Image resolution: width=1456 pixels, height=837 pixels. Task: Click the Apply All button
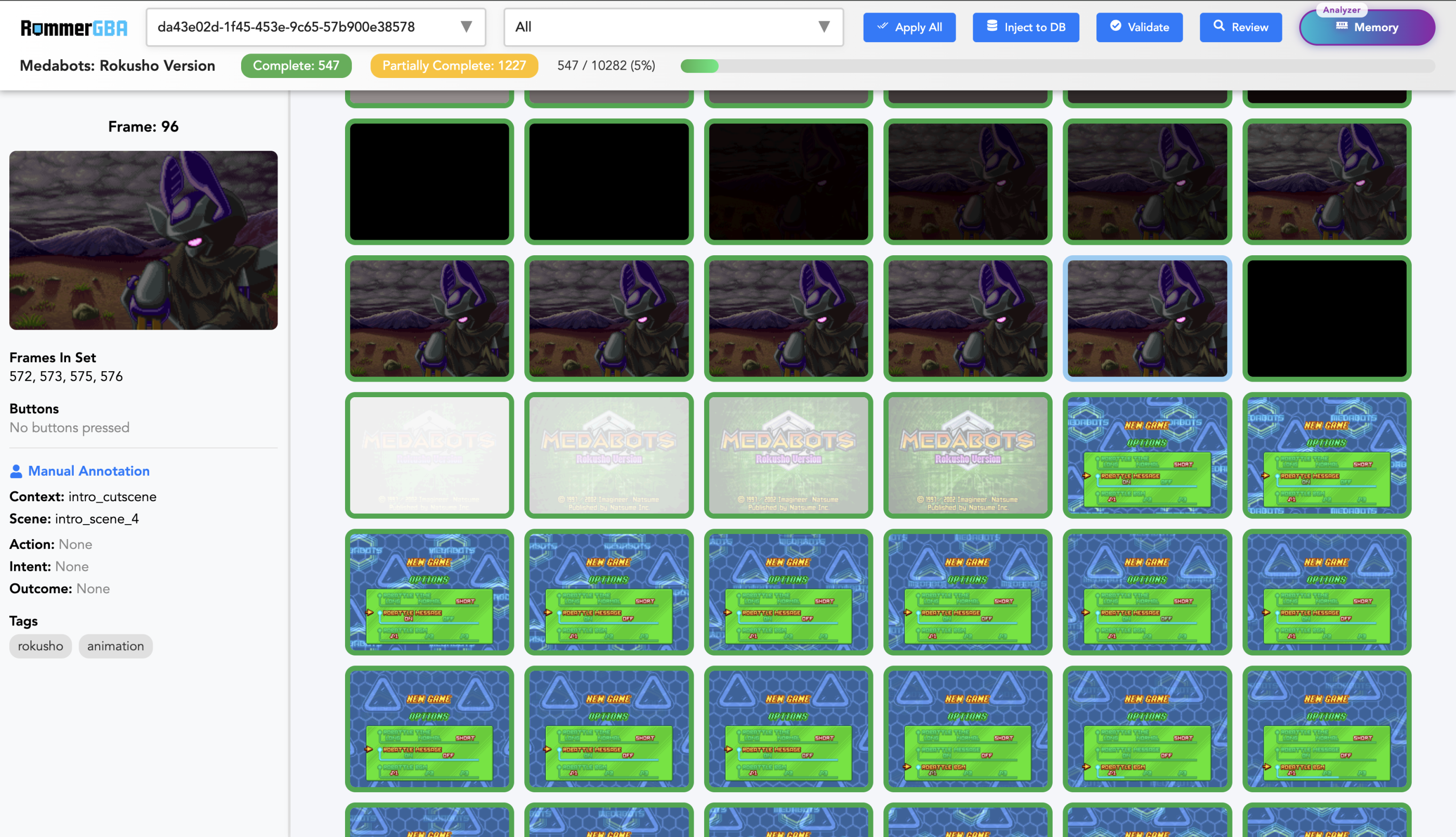pos(909,27)
